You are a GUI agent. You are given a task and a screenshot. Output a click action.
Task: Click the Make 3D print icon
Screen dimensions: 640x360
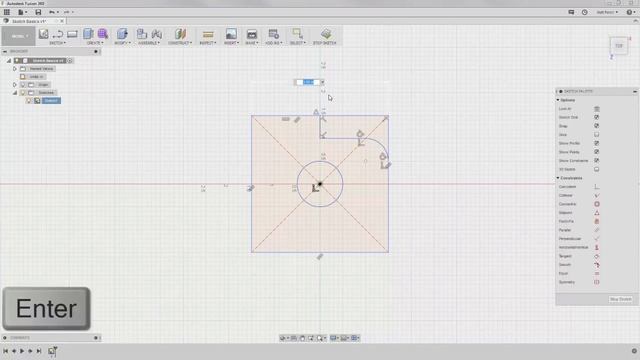[x=252, y=34]
